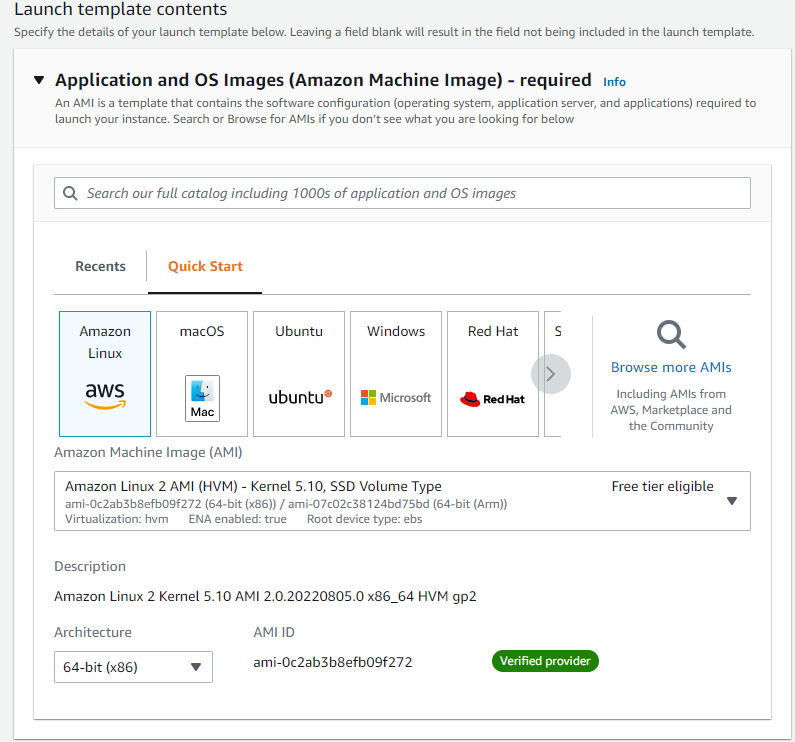Image resolution: width=795 pixels, height=742 pixels.
Task: Show more OS tiles using the right chevron
Action: [x=551, y=374]
